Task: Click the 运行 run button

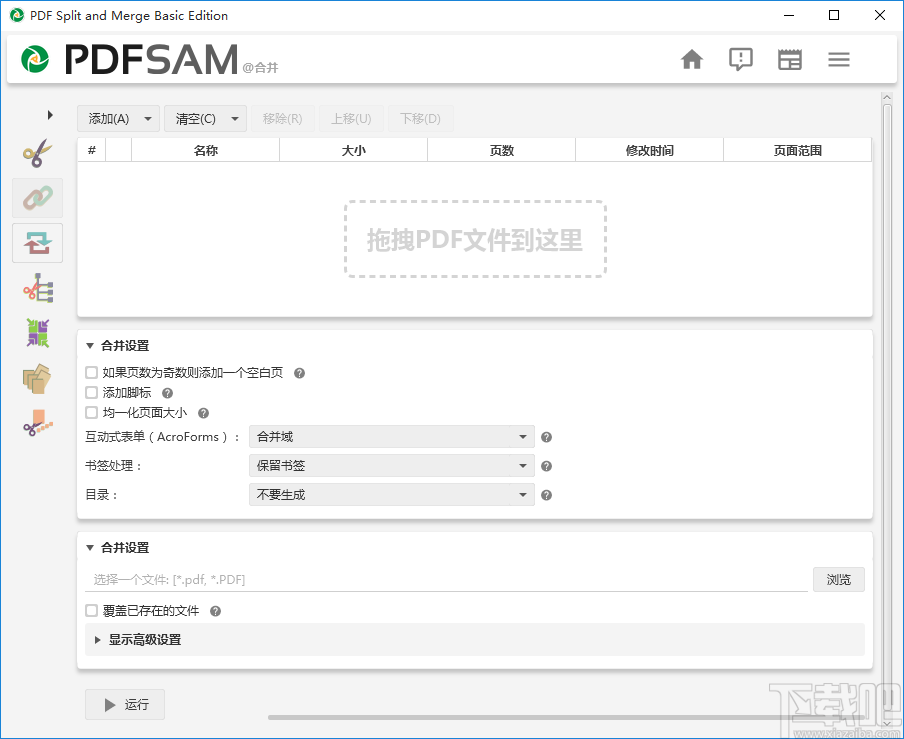Action: click(x=124, y=704)
